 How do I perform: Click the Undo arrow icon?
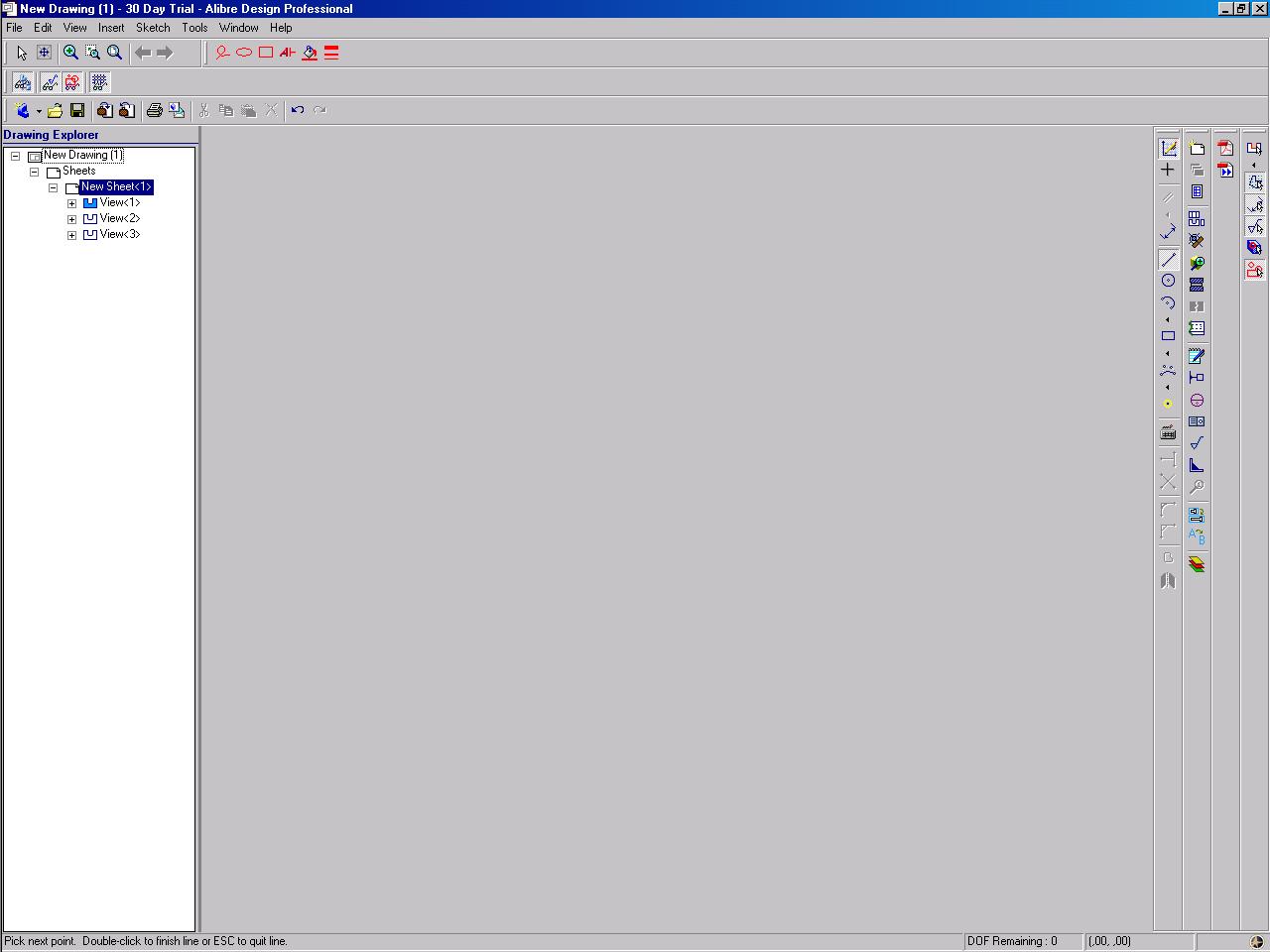298,110
